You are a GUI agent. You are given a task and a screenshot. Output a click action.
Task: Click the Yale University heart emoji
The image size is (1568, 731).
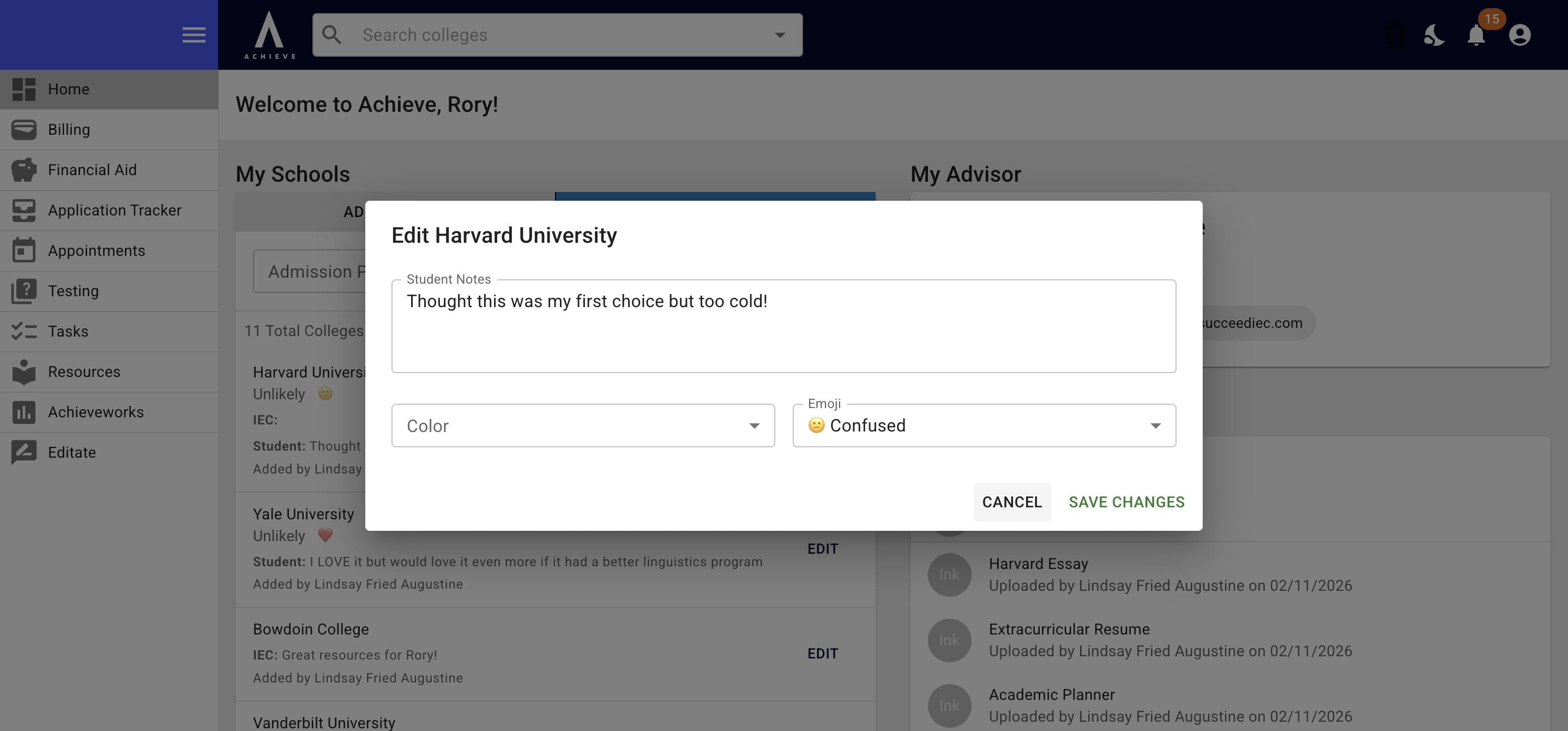(325, 536)
